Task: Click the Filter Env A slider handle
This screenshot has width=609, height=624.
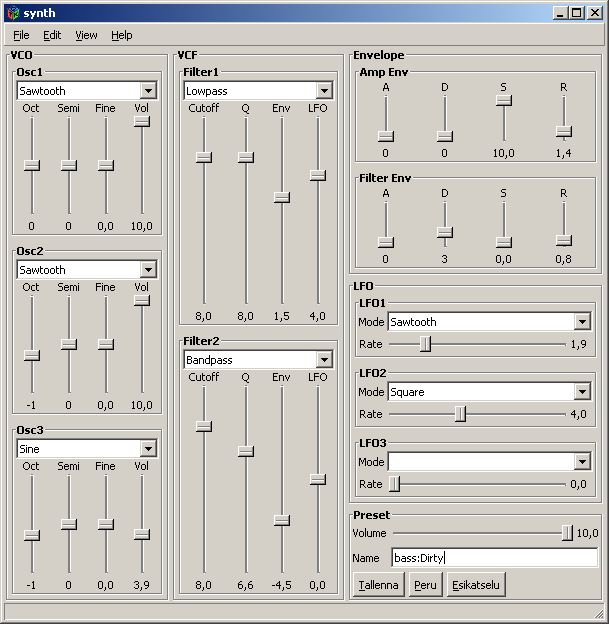Action: tap(386, 242)
